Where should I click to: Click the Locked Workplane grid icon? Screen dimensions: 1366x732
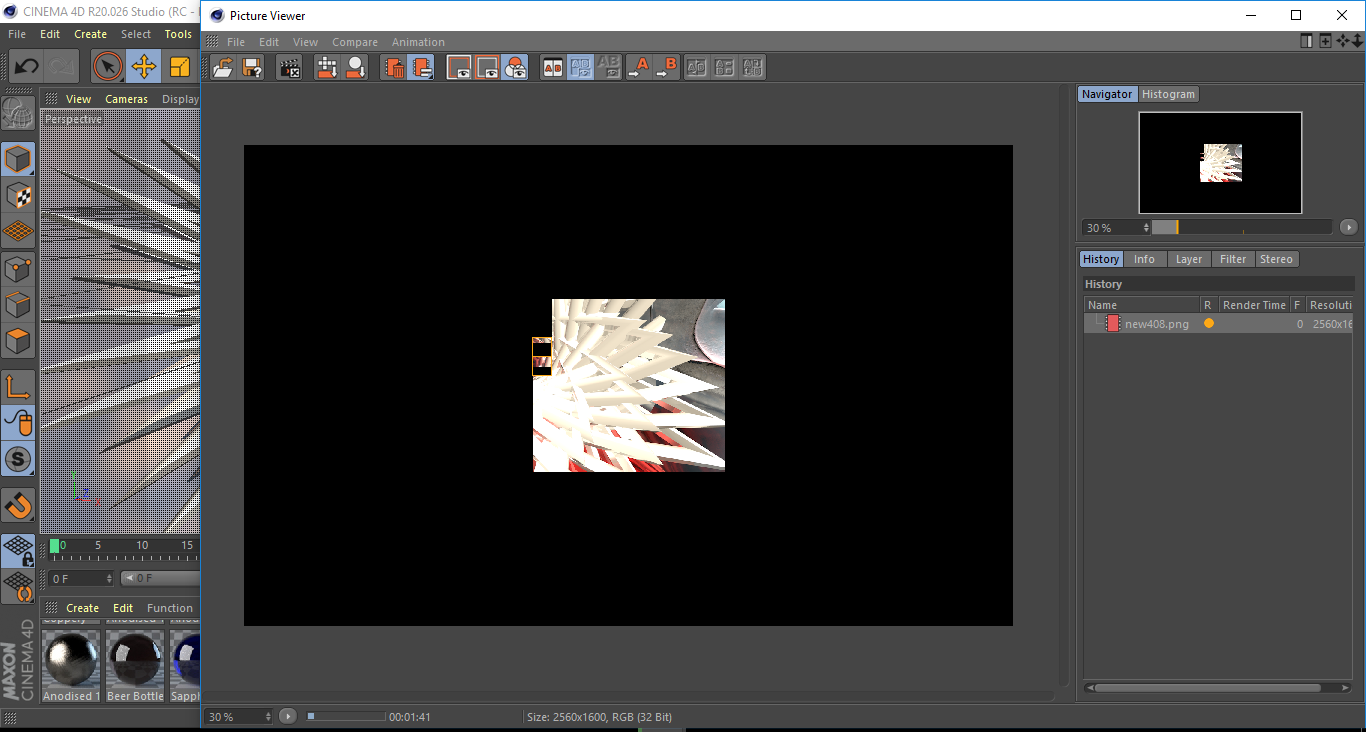(18, 550)
